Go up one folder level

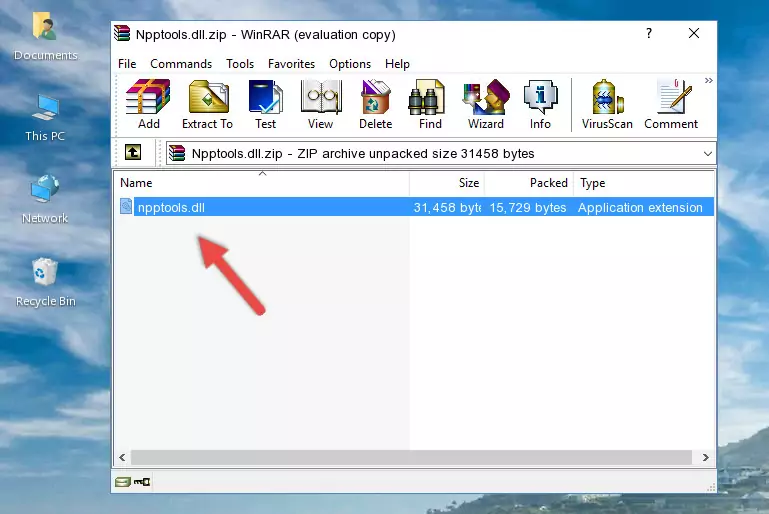[x=133, y=153]
